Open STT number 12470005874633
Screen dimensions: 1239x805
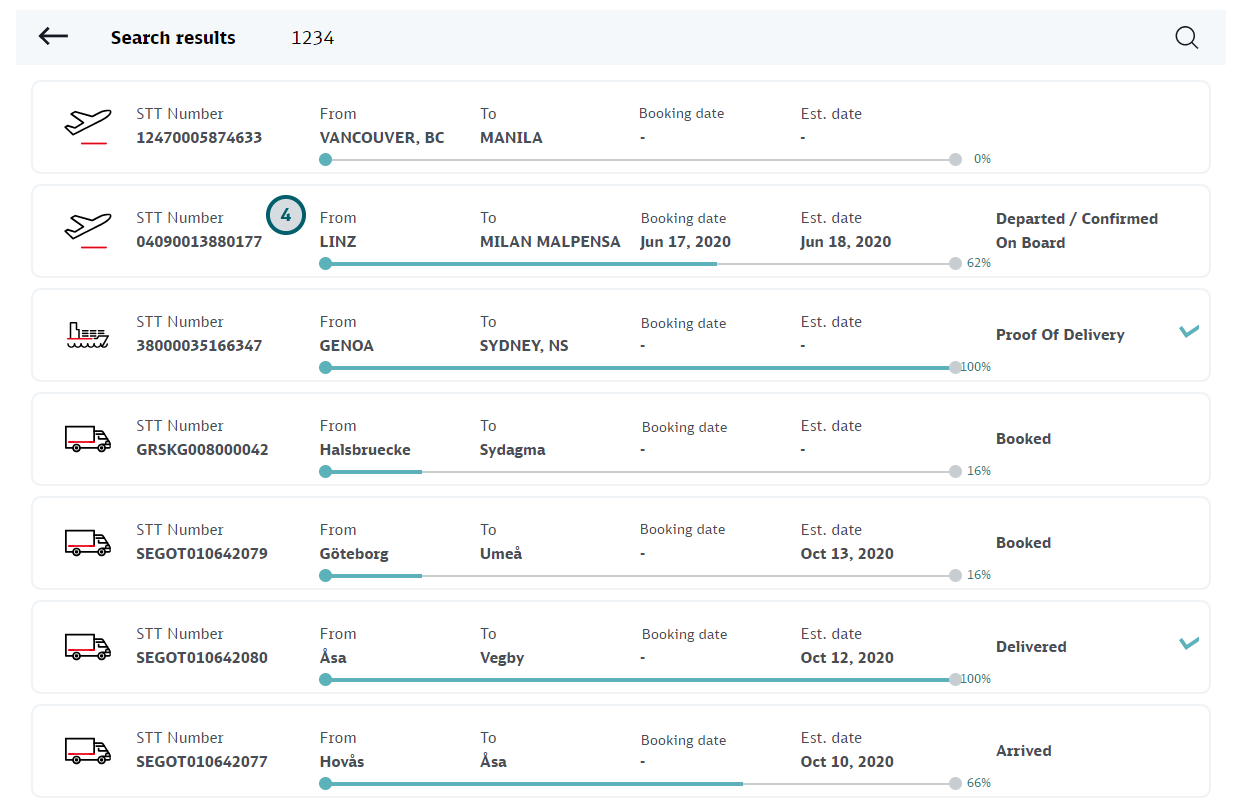click(x=199, y=138)
